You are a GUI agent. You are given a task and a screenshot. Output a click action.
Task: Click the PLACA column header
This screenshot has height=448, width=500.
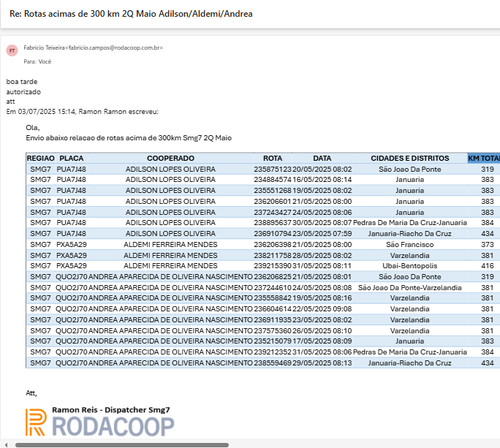[71, 158]
